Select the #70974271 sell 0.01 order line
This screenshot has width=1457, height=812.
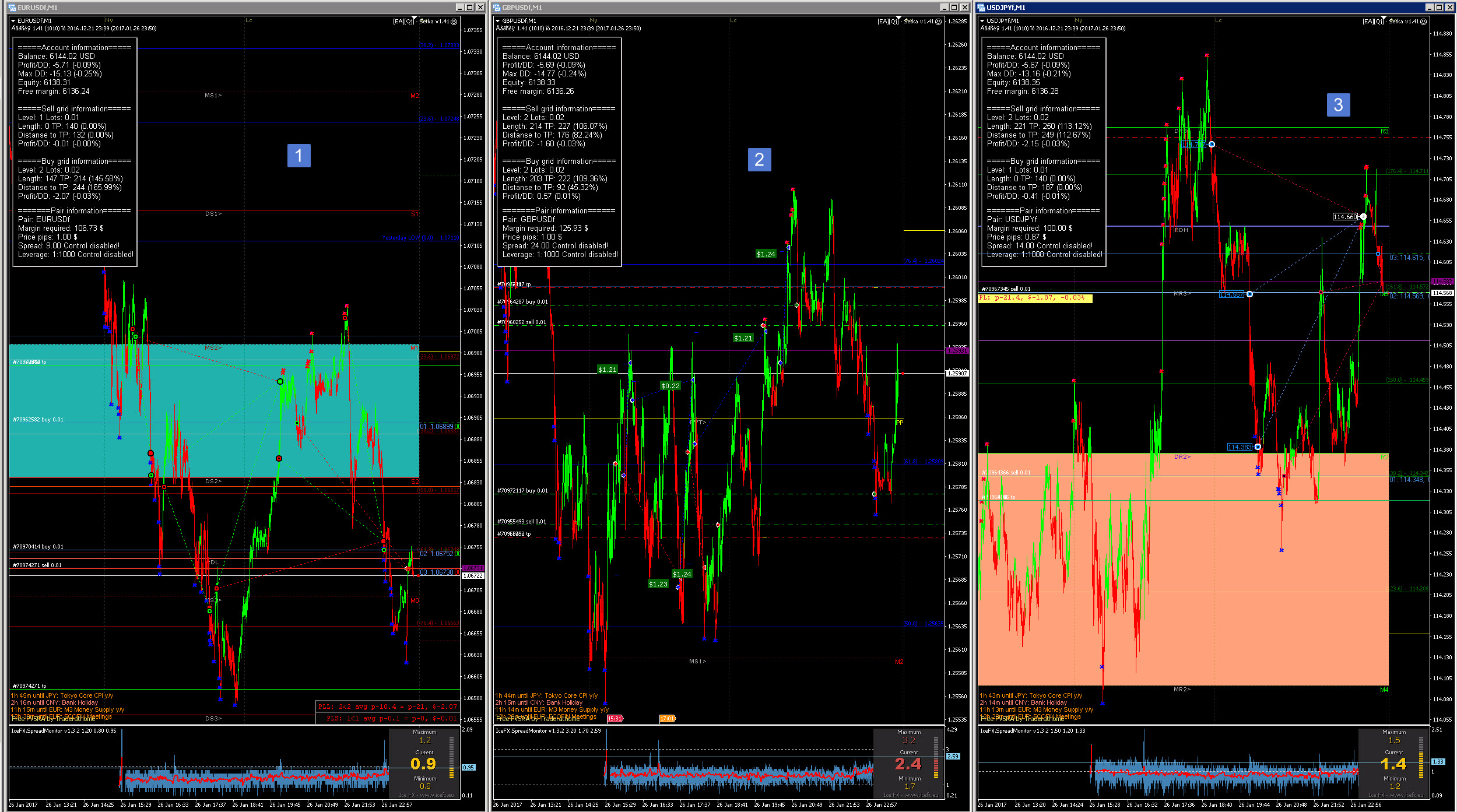(x=37, y=565)
